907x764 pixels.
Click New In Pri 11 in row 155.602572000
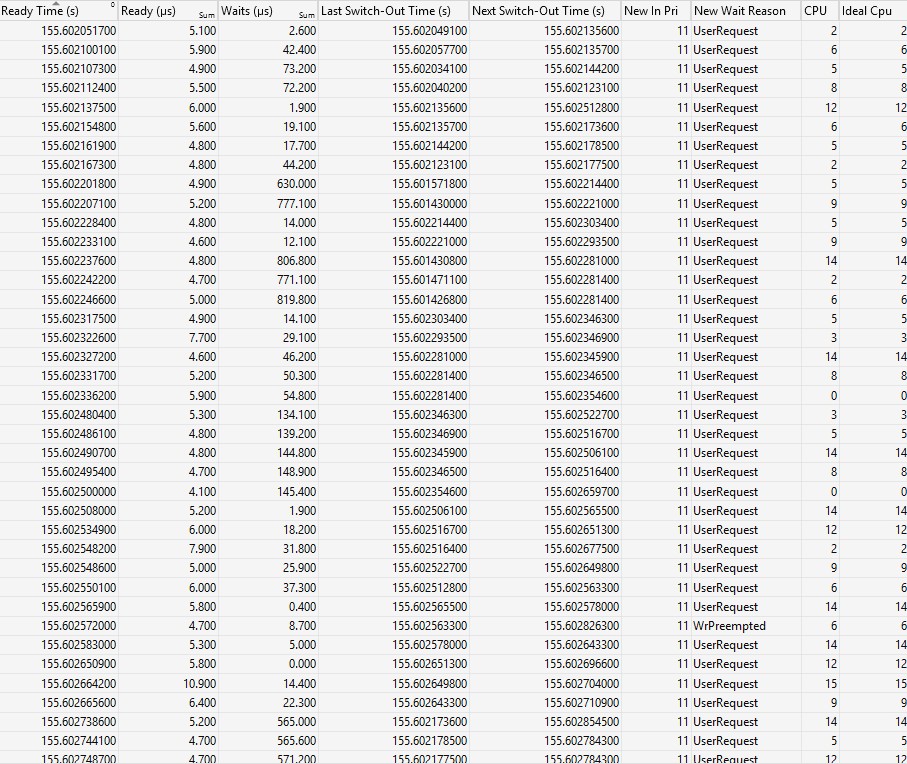point(683,626)
